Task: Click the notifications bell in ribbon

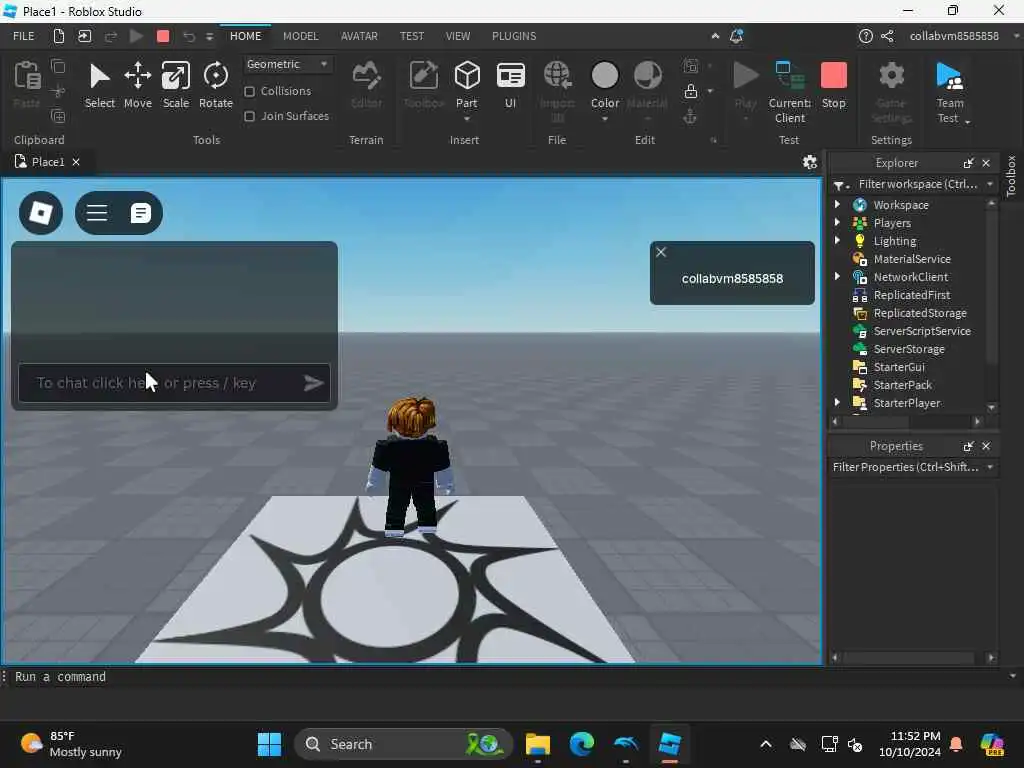Action: coord(737,36)
